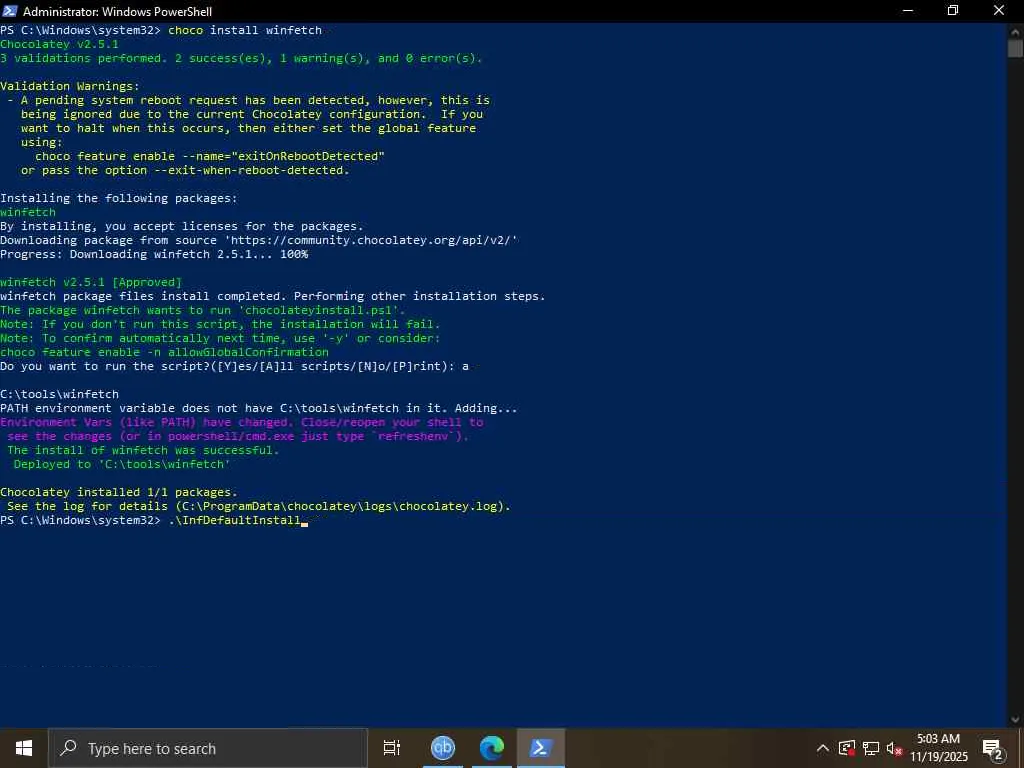
Task: Minimize the PowerShell window
Action: (x=908, y=11)
